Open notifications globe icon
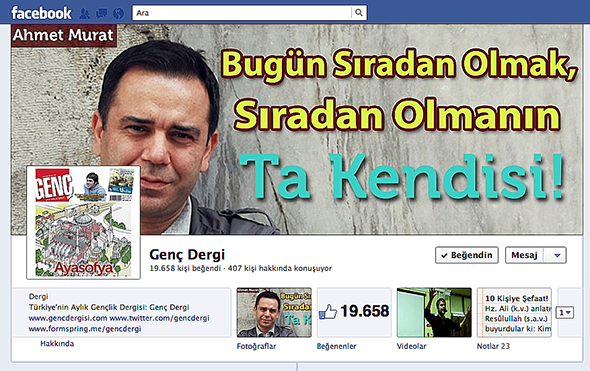This screenshot has height=371, width=590. (x=119, y=14)
